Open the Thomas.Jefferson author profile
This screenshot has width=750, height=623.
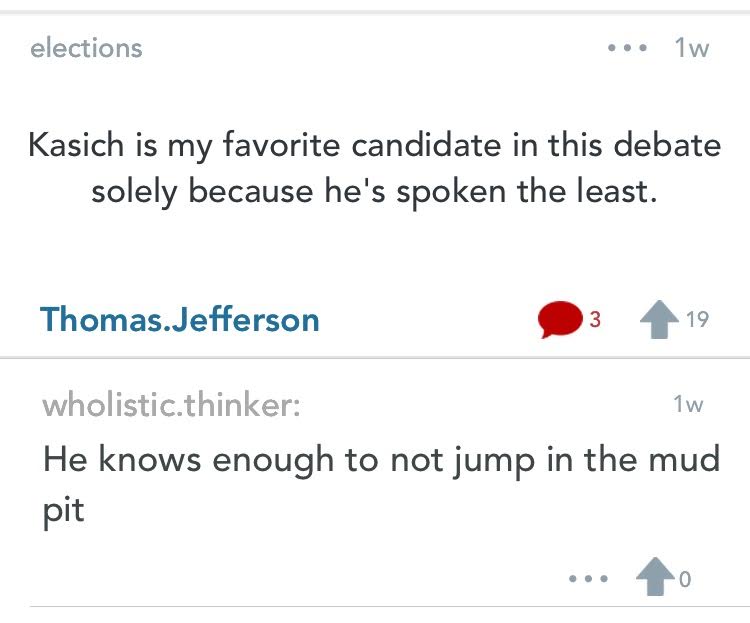[180, 320]
